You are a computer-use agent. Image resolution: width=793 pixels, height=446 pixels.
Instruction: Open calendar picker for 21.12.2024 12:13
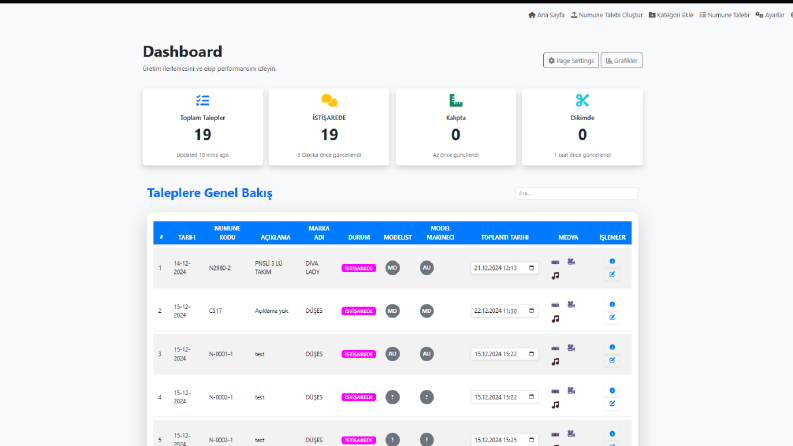click(x=532, y=267)
